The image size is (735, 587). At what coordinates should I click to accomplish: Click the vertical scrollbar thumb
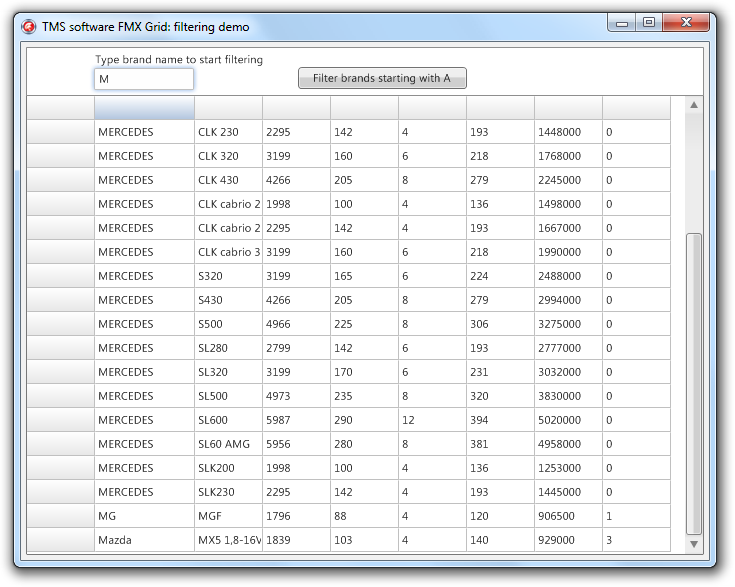(x=694, y=384)
